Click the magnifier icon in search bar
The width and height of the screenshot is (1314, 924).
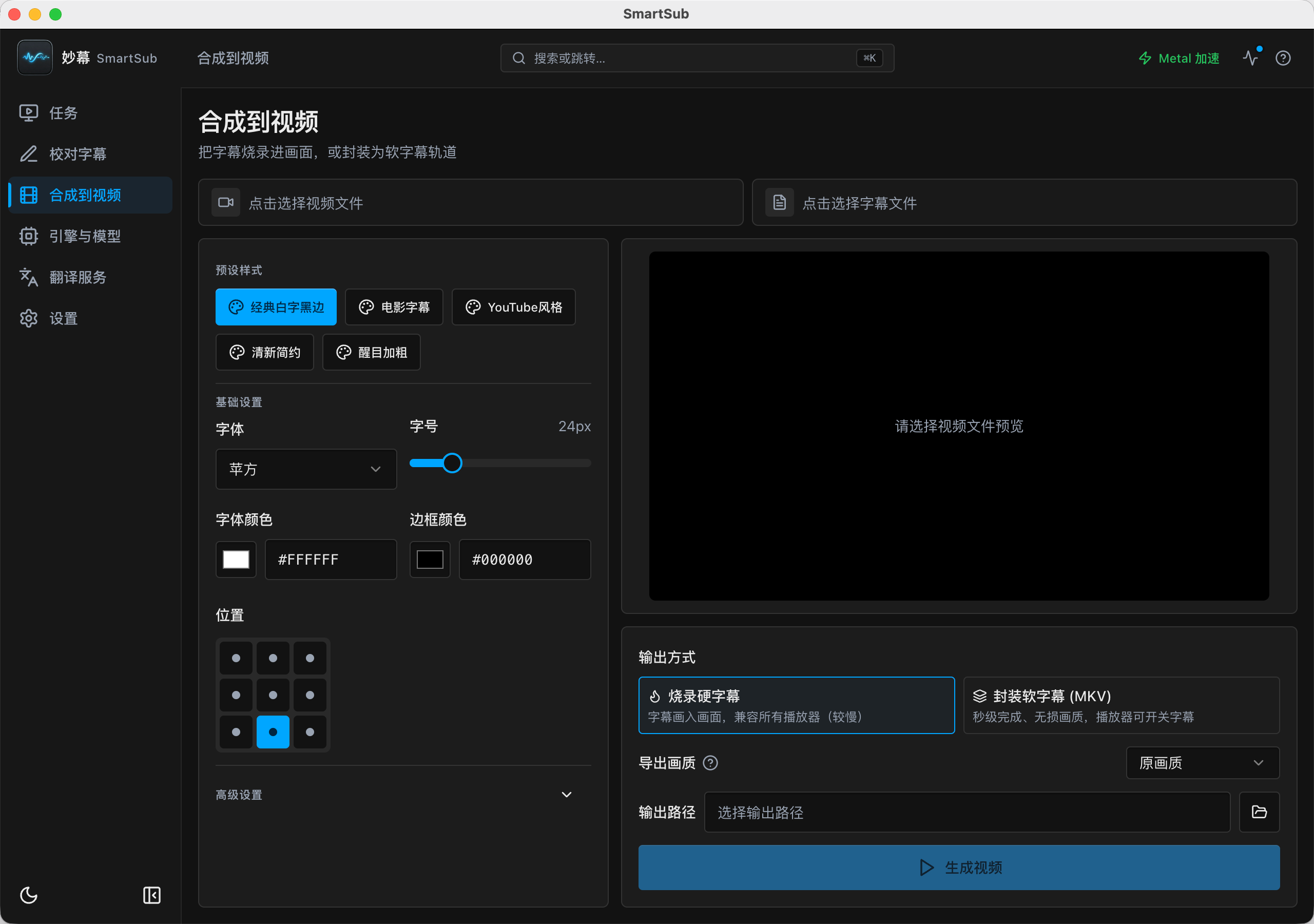coord(518,58)
